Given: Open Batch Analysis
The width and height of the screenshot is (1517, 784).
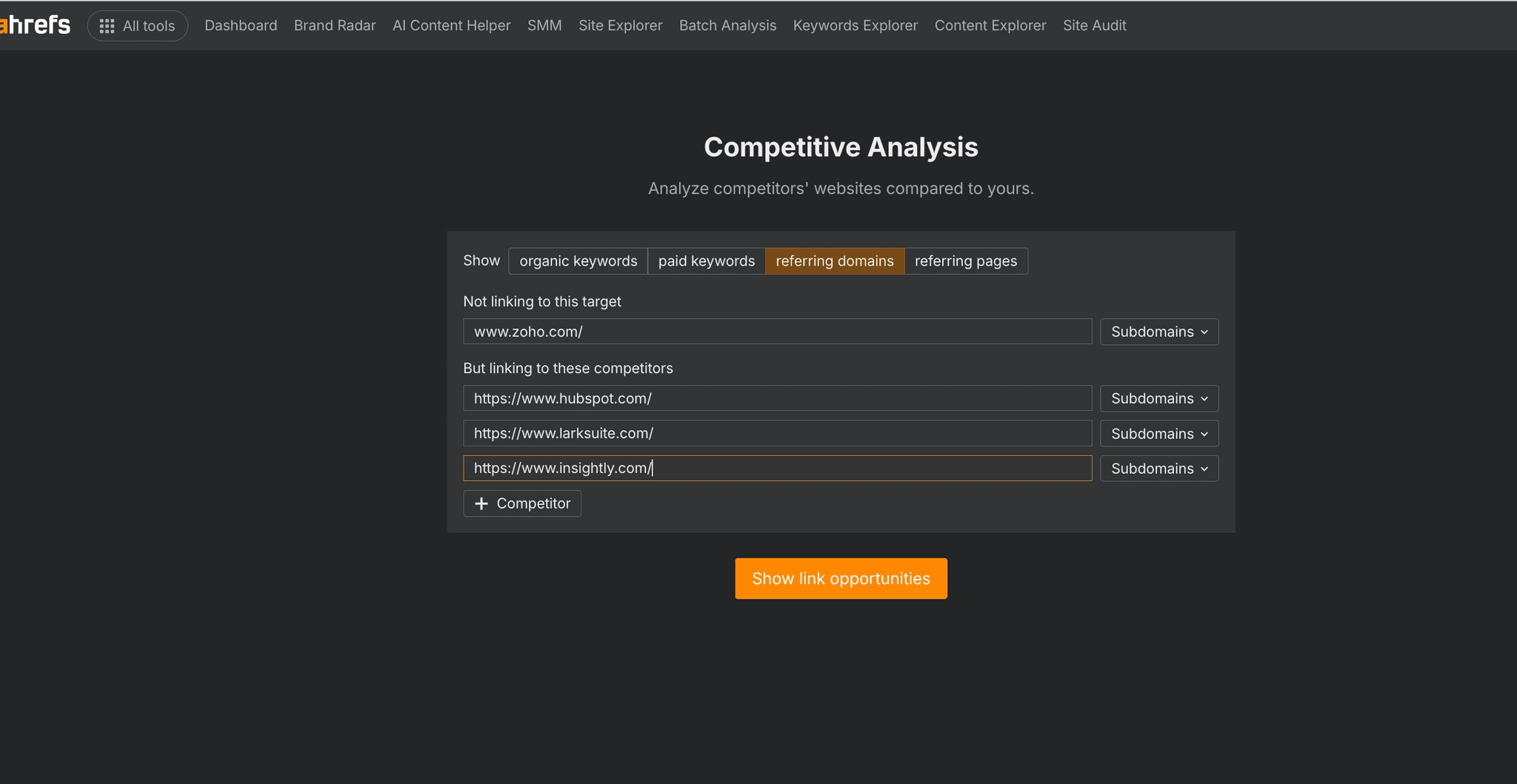Looking at the screenshot, I should (728, 25).
